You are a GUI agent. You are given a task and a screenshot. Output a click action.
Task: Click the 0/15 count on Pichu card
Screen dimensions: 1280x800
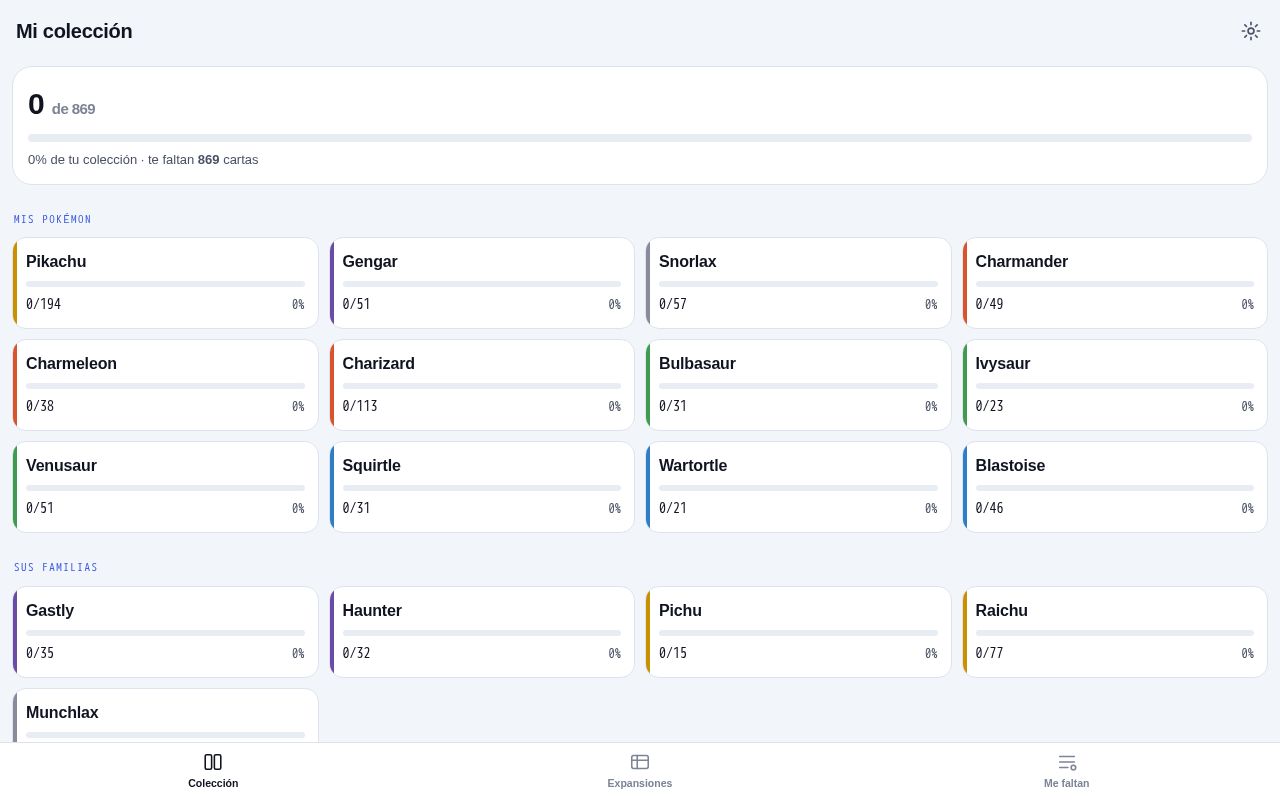tap(673, 654)
